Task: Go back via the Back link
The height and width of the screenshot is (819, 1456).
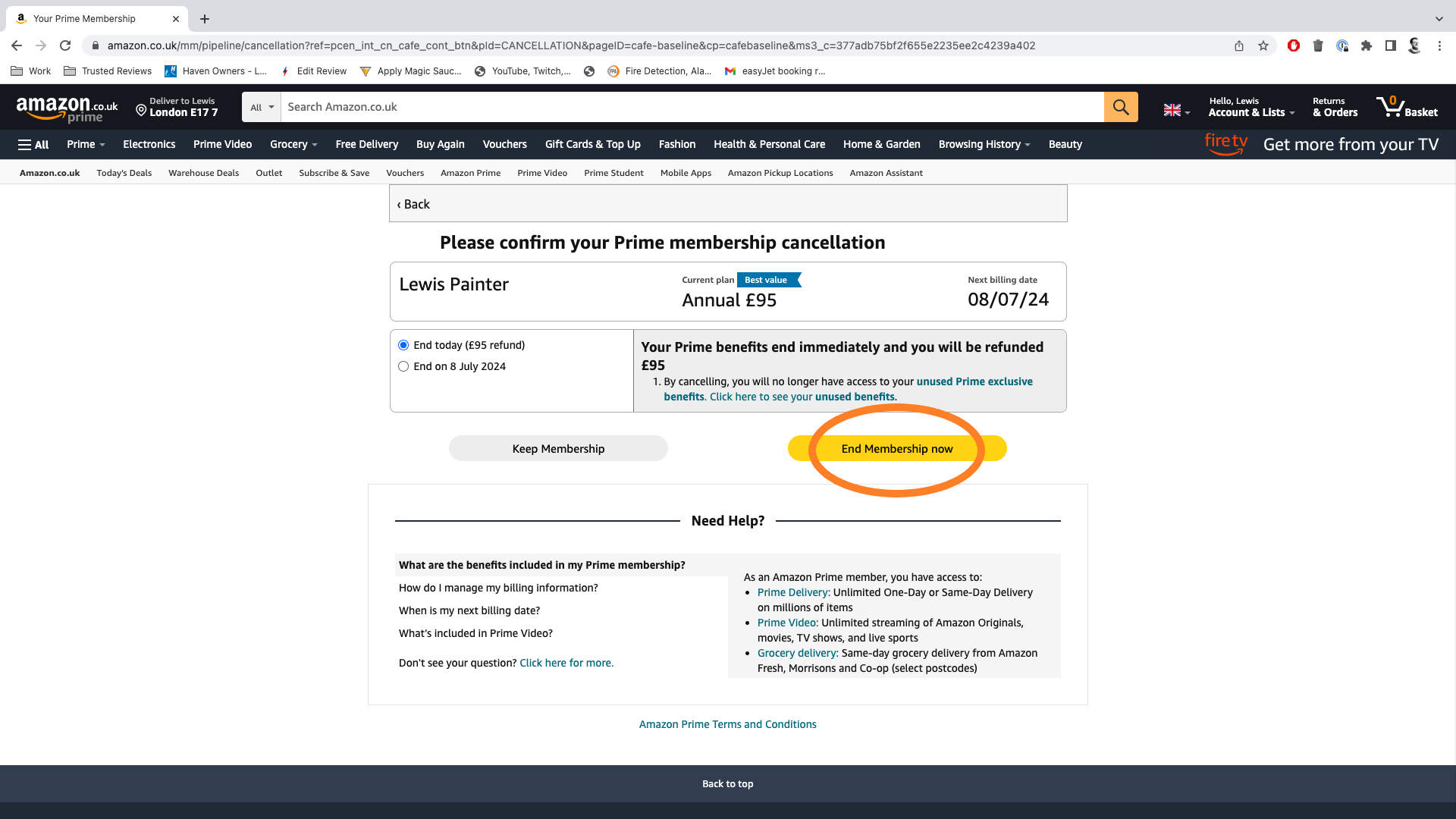Action: [413, 204]
